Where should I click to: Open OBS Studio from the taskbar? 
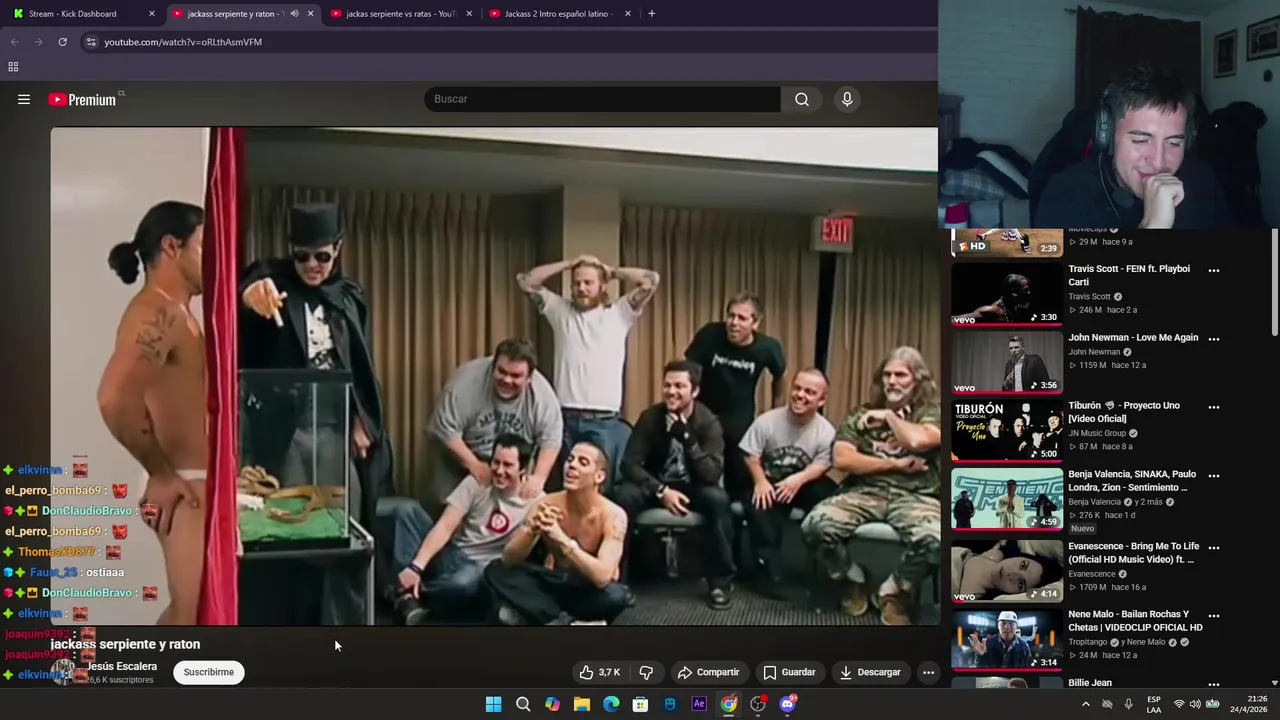tap(758, 704)
